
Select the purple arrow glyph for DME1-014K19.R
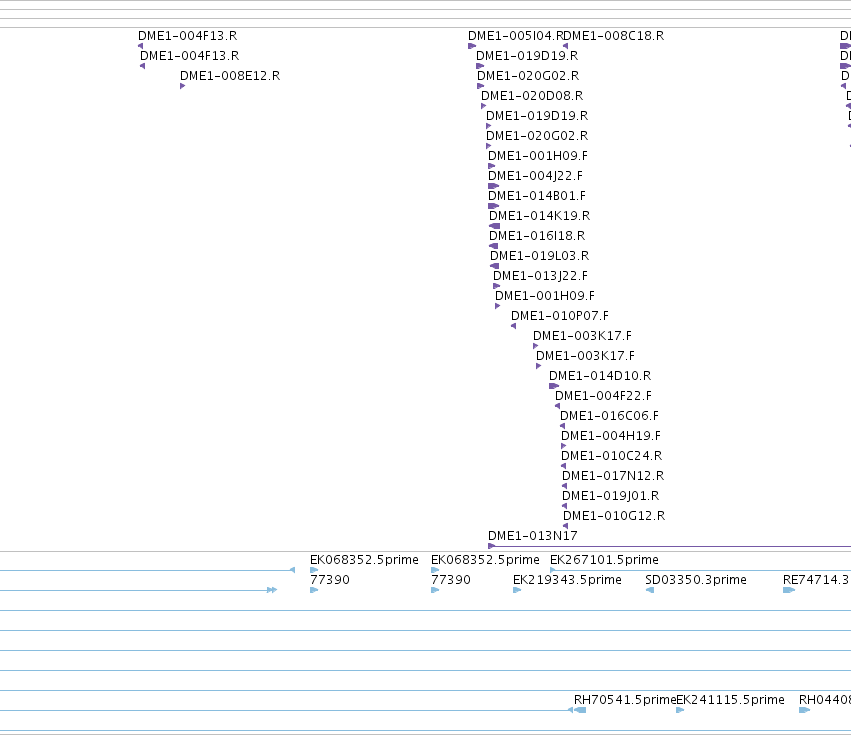pos(494,226)
